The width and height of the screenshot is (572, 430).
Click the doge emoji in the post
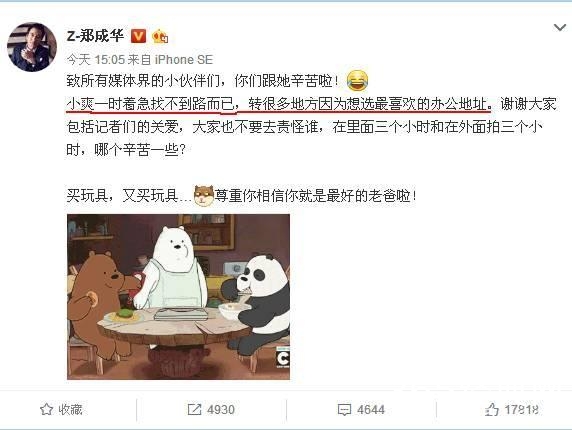click(x=204, y=196)
